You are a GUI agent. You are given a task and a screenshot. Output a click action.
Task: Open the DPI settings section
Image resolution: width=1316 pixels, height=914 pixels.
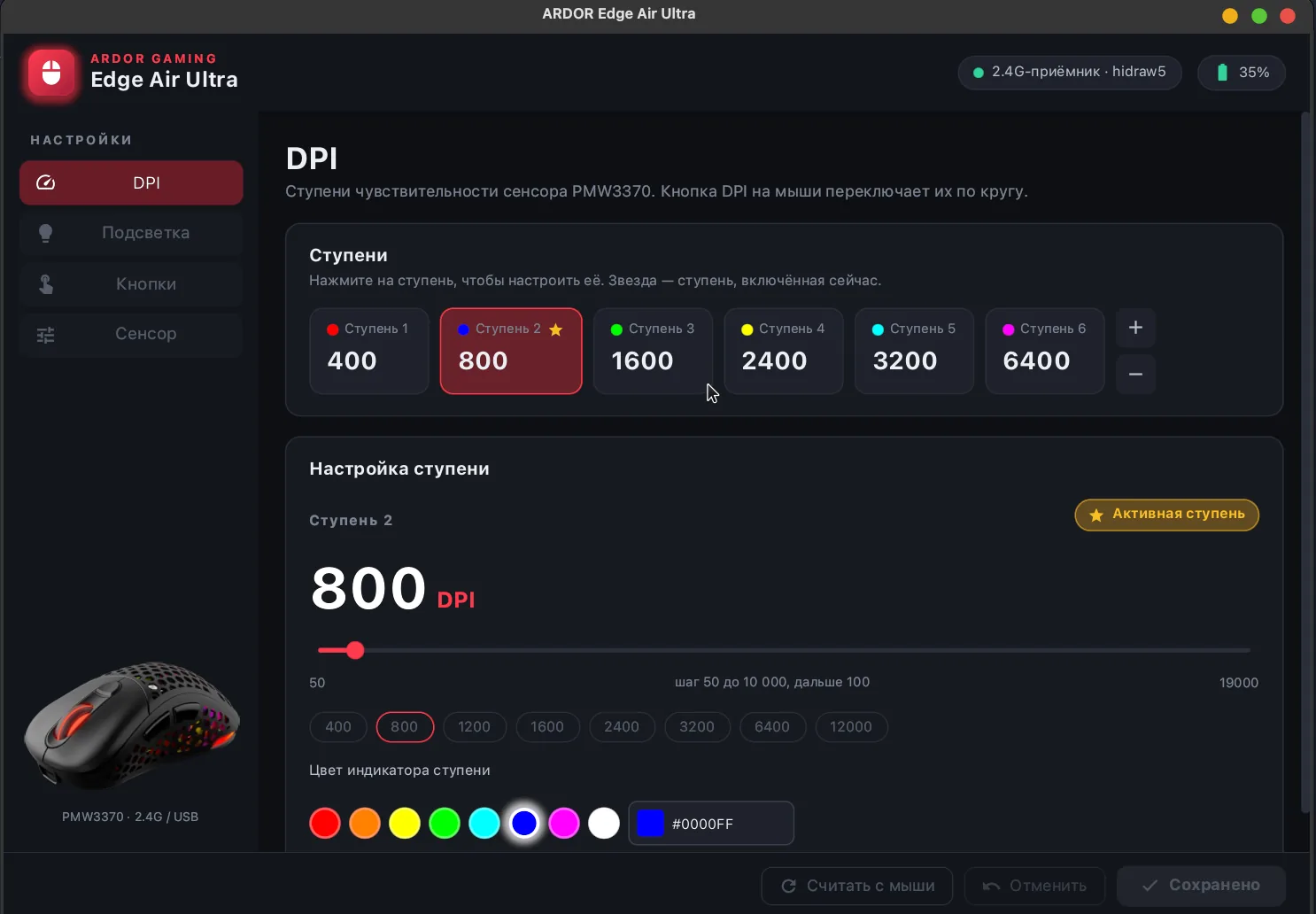pos(131,183)
